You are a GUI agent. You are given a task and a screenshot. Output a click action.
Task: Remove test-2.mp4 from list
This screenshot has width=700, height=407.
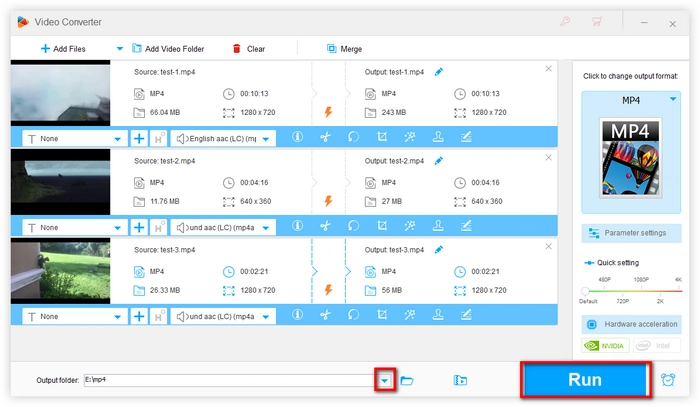(549, 158)
